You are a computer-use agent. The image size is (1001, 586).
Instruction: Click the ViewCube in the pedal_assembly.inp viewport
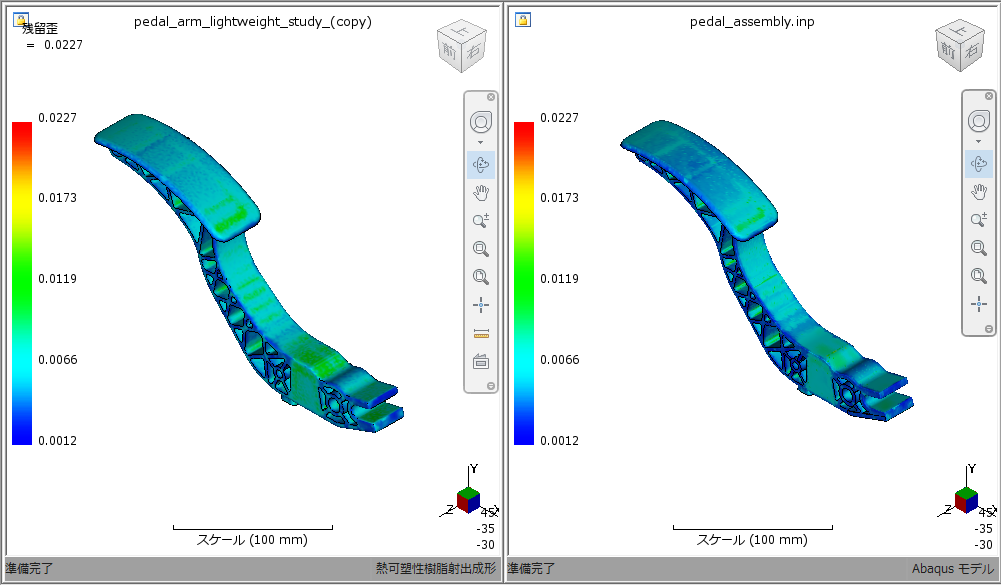click(959, 45)
